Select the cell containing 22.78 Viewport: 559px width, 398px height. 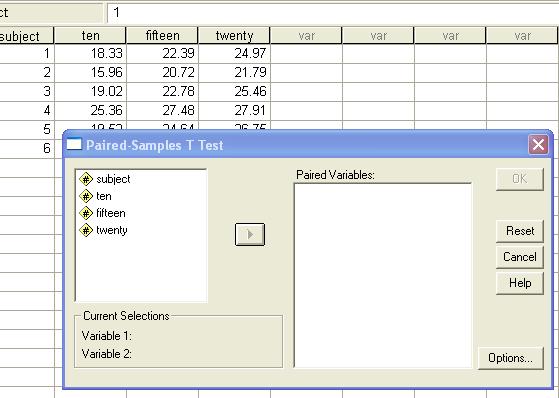pyautogui.click(x=162, y=91)
